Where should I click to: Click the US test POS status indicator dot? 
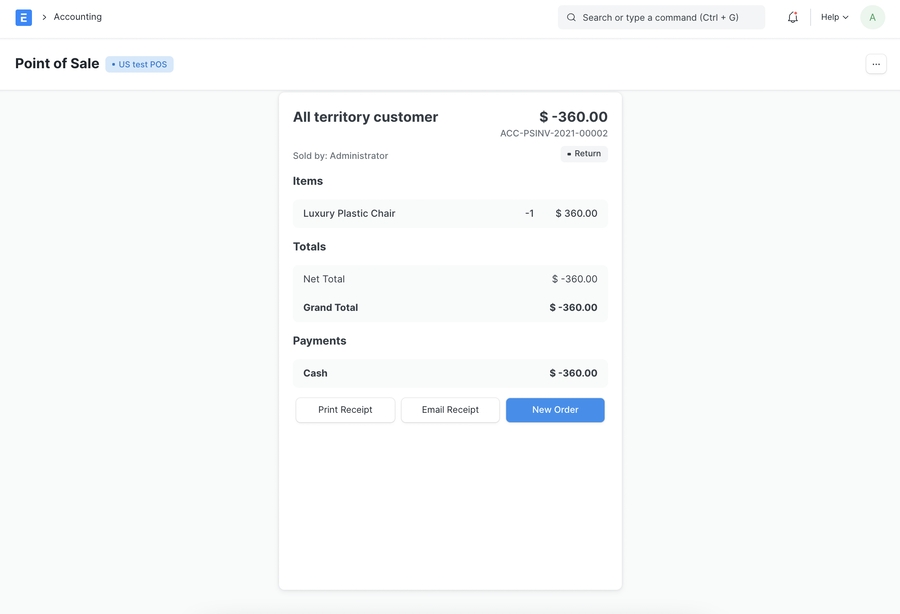point(113,63)
